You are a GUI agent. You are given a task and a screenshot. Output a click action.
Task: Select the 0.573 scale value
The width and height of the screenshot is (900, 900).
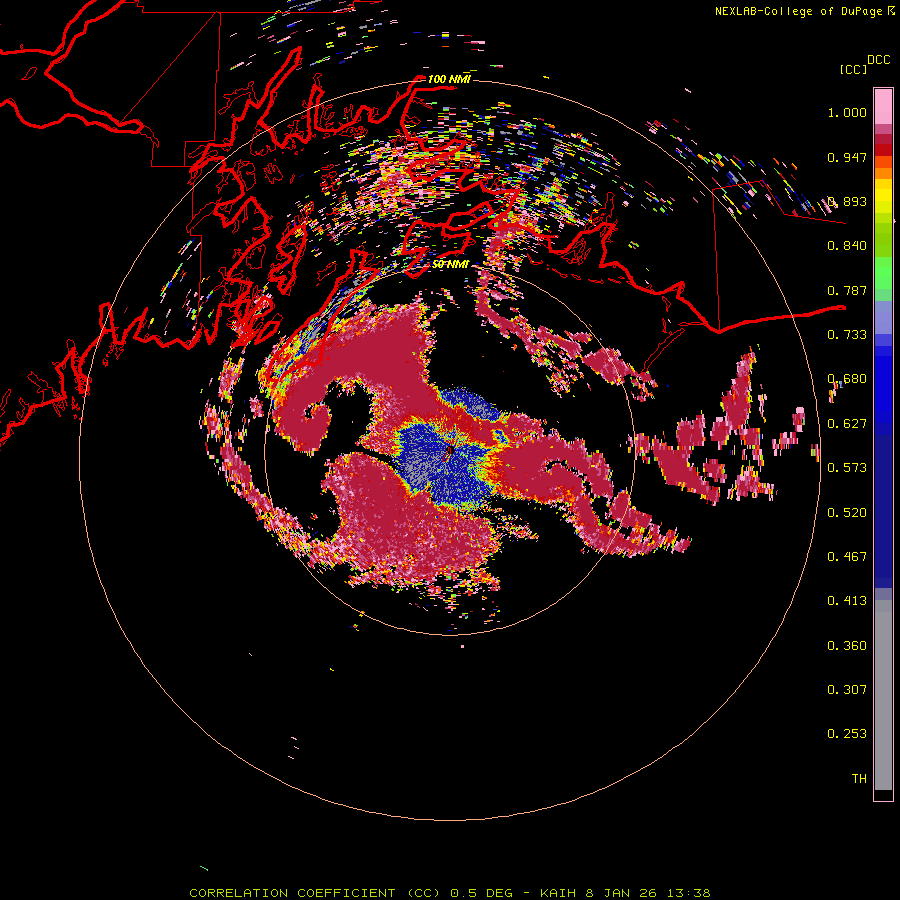[x=847, y=467]
